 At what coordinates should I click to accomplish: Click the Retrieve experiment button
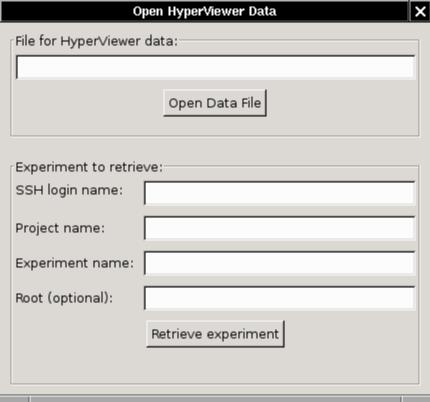point(215,334)
